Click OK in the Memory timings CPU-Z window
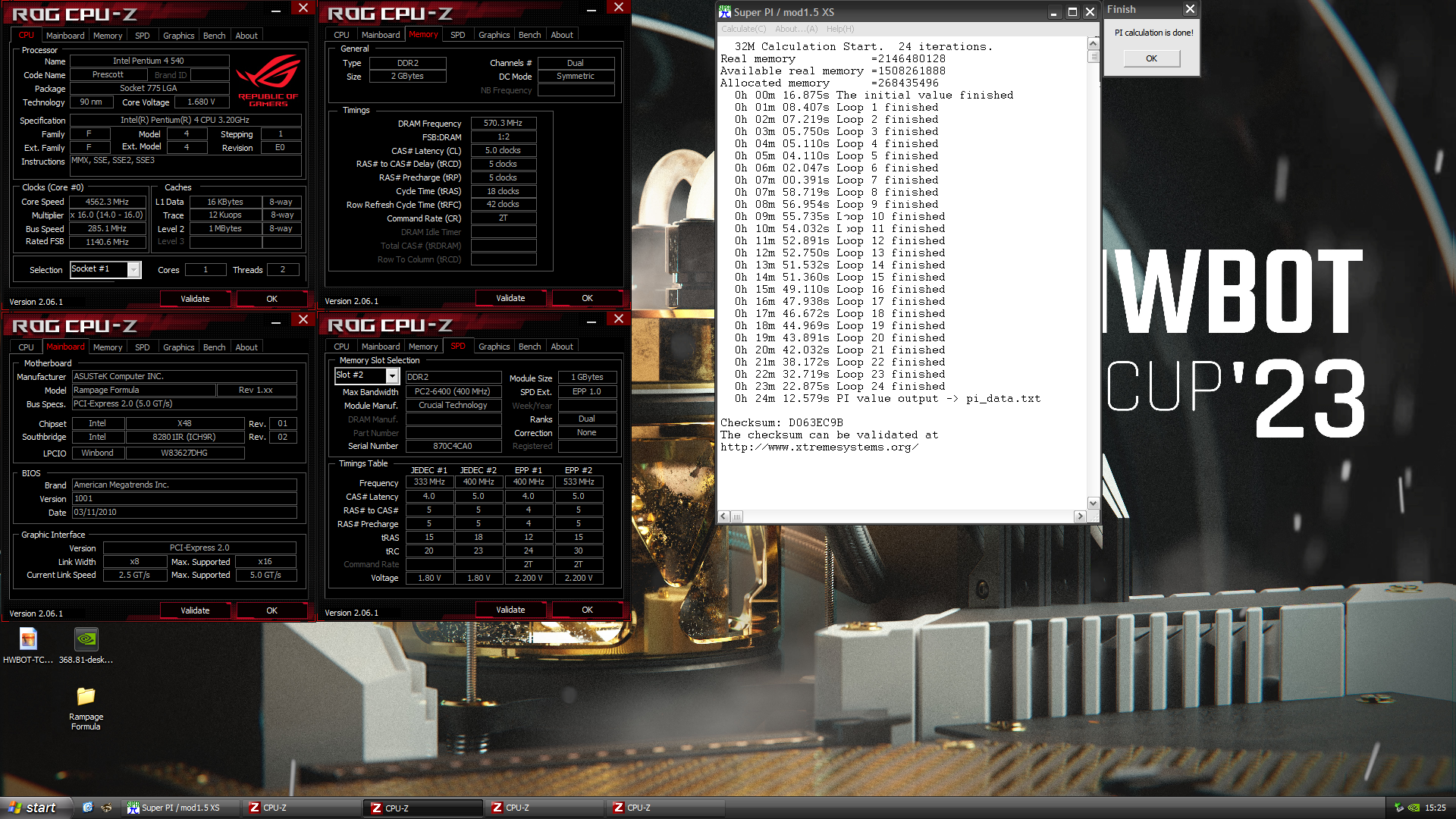1456x819 pixels. 587,298
